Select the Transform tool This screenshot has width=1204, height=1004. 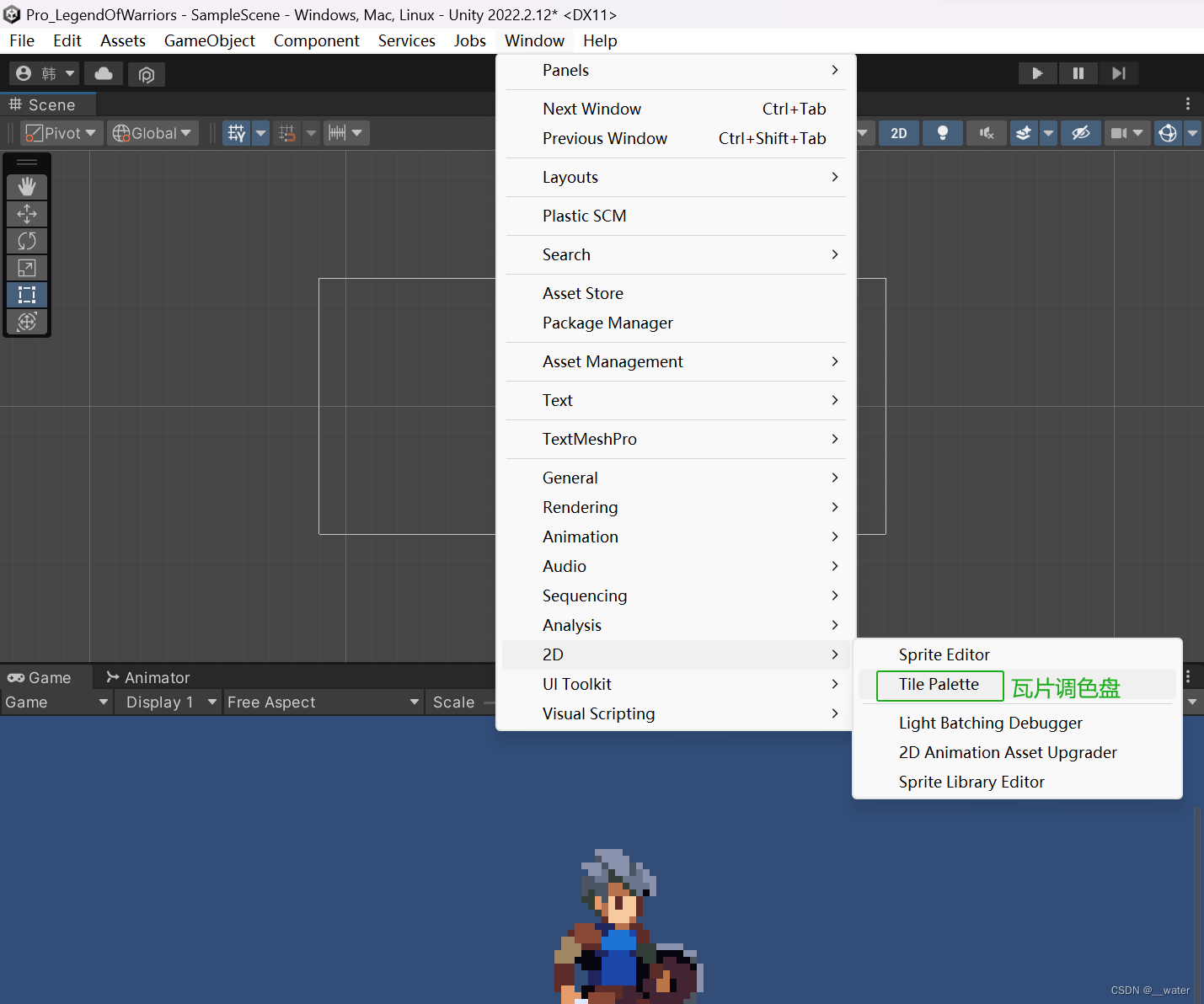(27, 322)
